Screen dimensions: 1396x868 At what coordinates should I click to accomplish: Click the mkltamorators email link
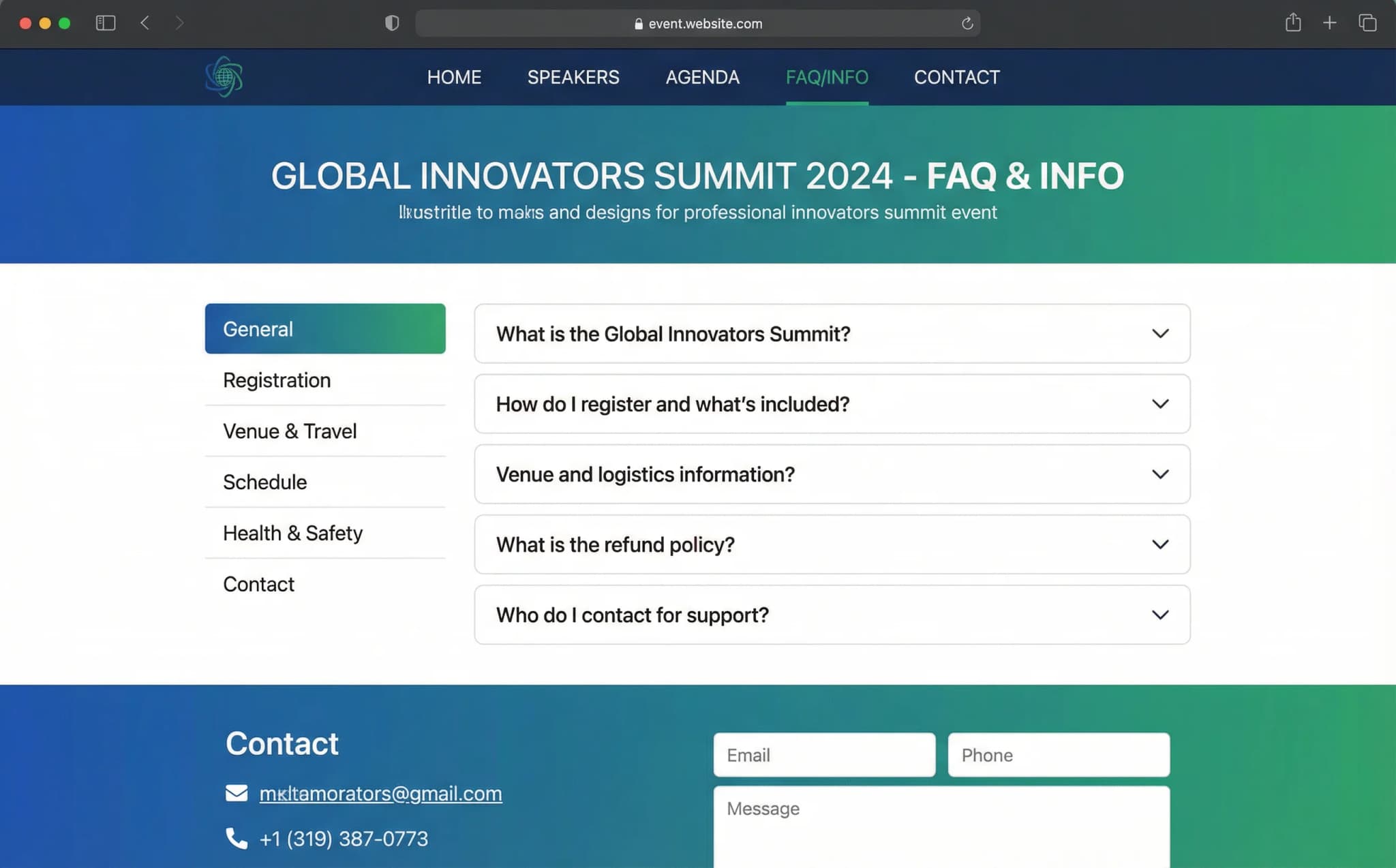click(380, 792)
